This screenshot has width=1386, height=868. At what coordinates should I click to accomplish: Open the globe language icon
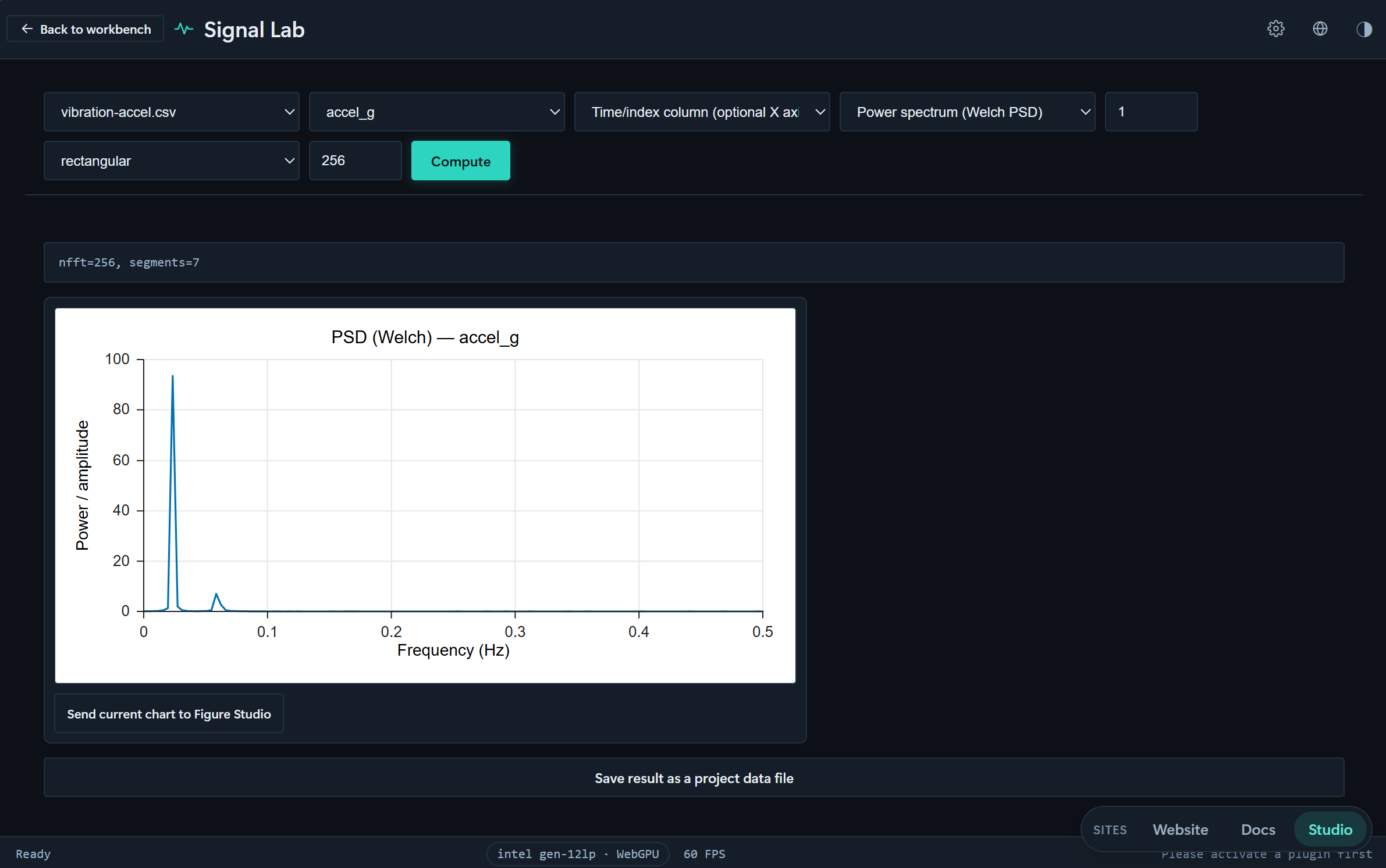(x=1320, y=29)
